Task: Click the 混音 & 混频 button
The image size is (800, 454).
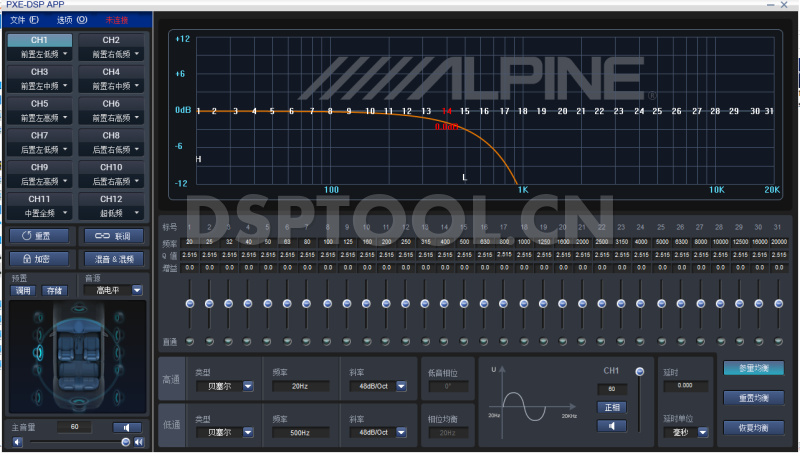Action: pyautogui.click(x=113, y=259)
